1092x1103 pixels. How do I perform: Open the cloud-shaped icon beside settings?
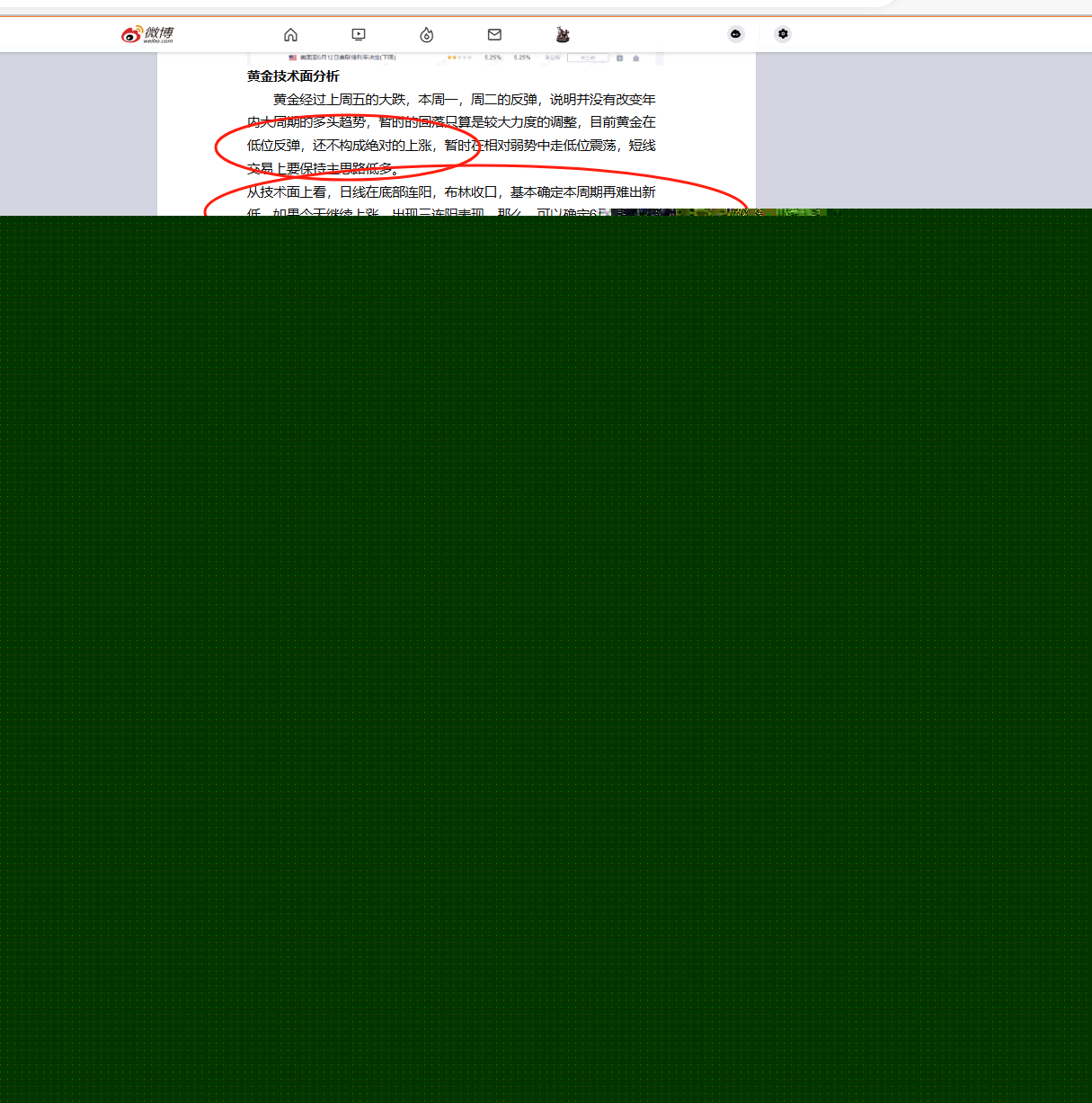click(736, 34)
